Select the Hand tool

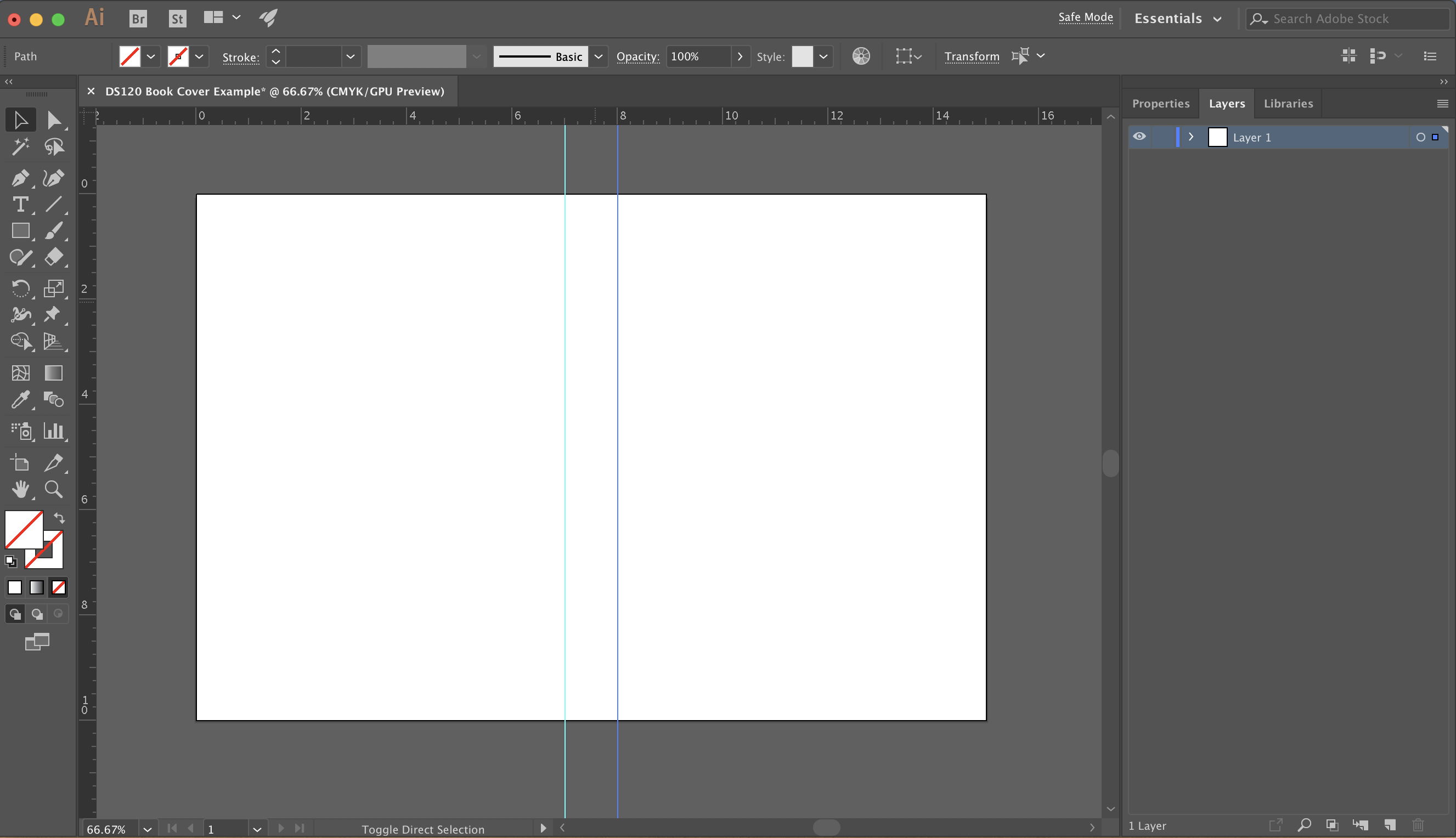[x=20, y=489]
